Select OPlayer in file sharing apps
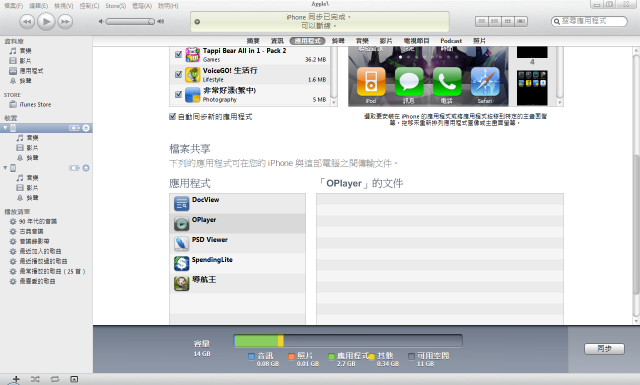The height and width of the screenshot is (385, 640). [x=238, y=223]
